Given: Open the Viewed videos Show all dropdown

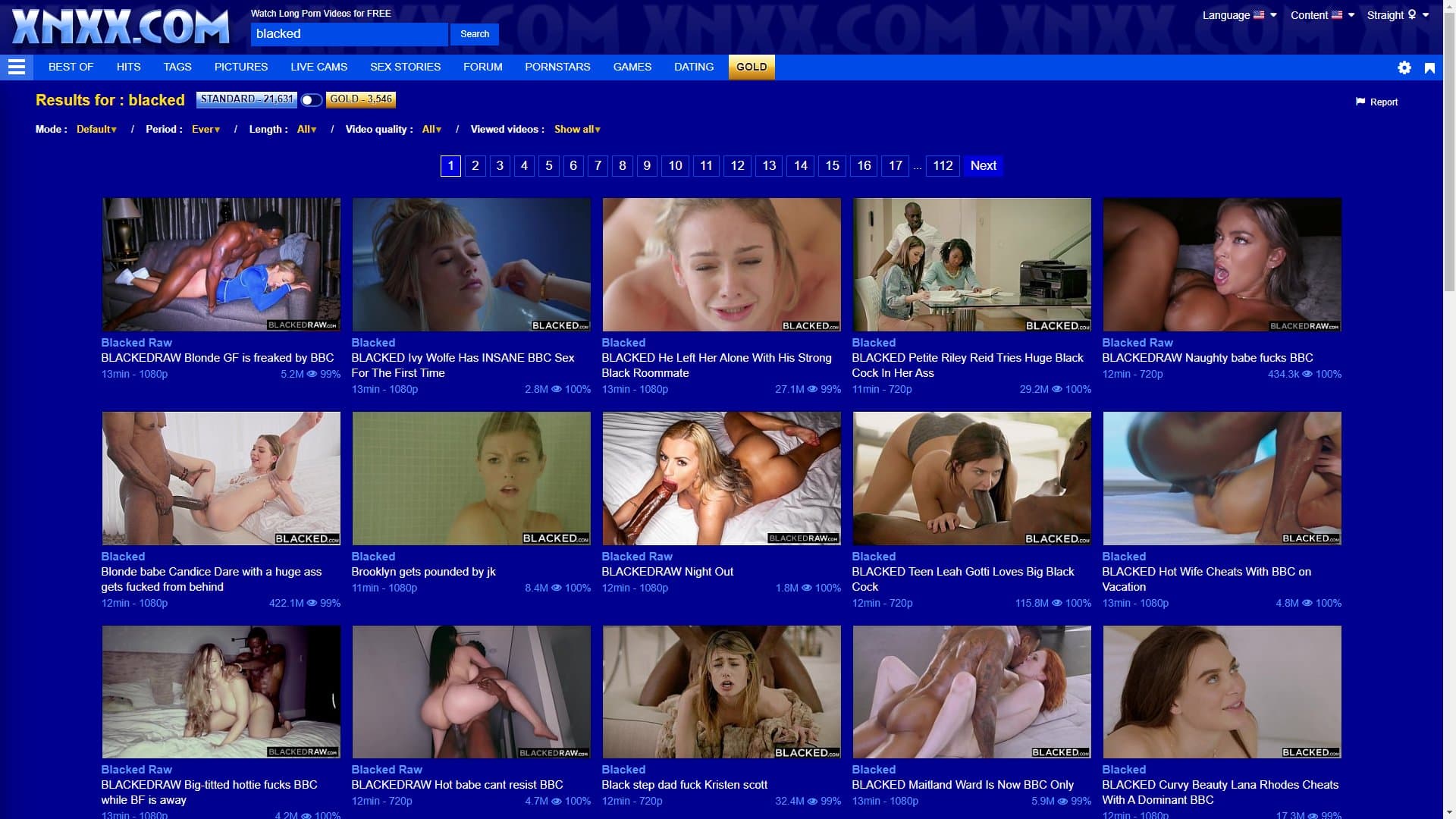Looking at the screenshot, I should pyautogui.click(x=576, y=129).
